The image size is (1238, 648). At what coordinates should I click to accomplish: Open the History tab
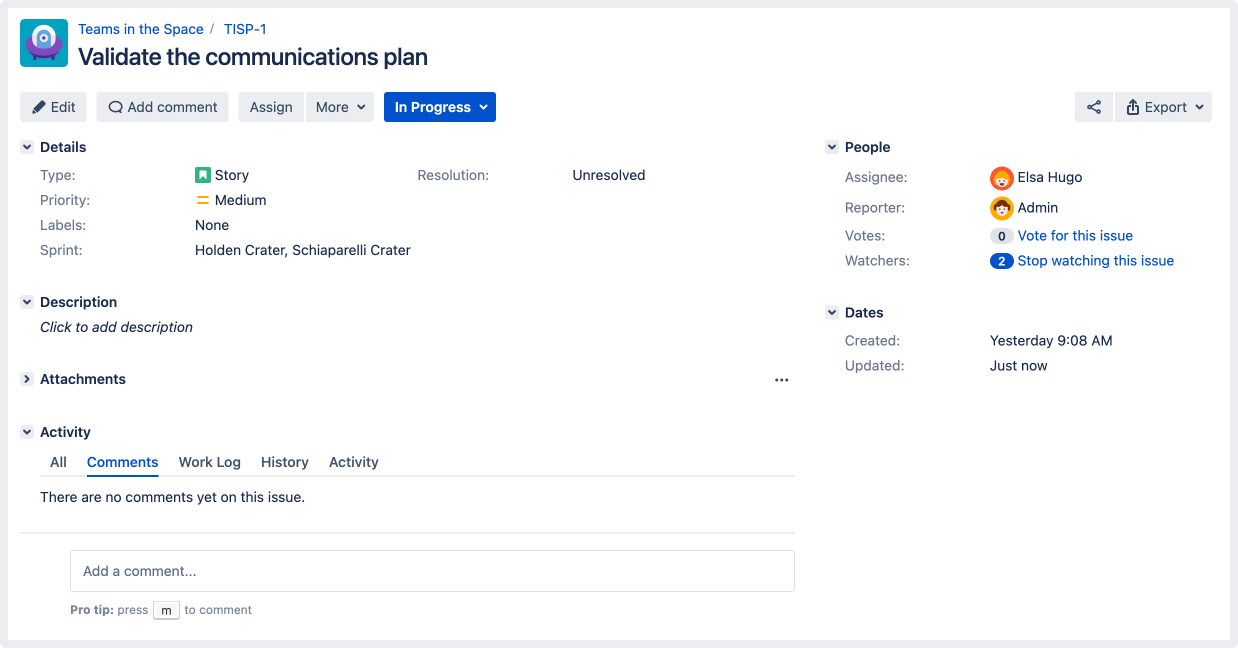tap(285, 462)
